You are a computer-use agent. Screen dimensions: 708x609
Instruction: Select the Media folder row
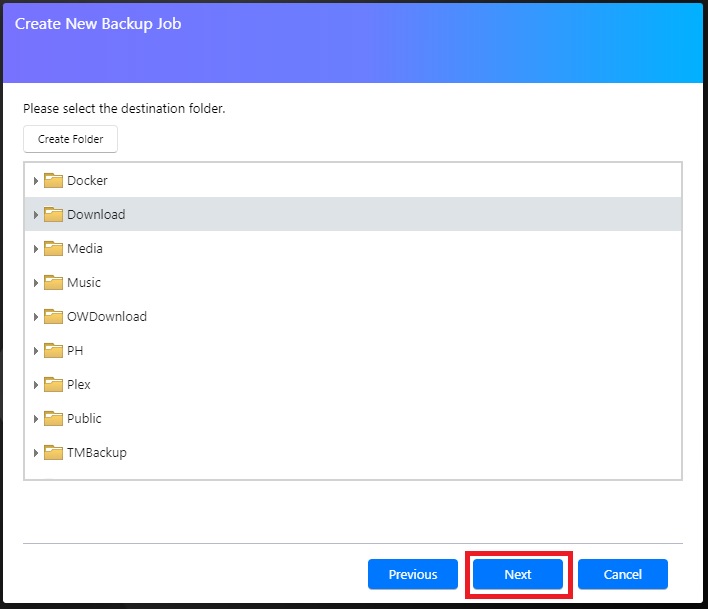click(x=353, y=248)
